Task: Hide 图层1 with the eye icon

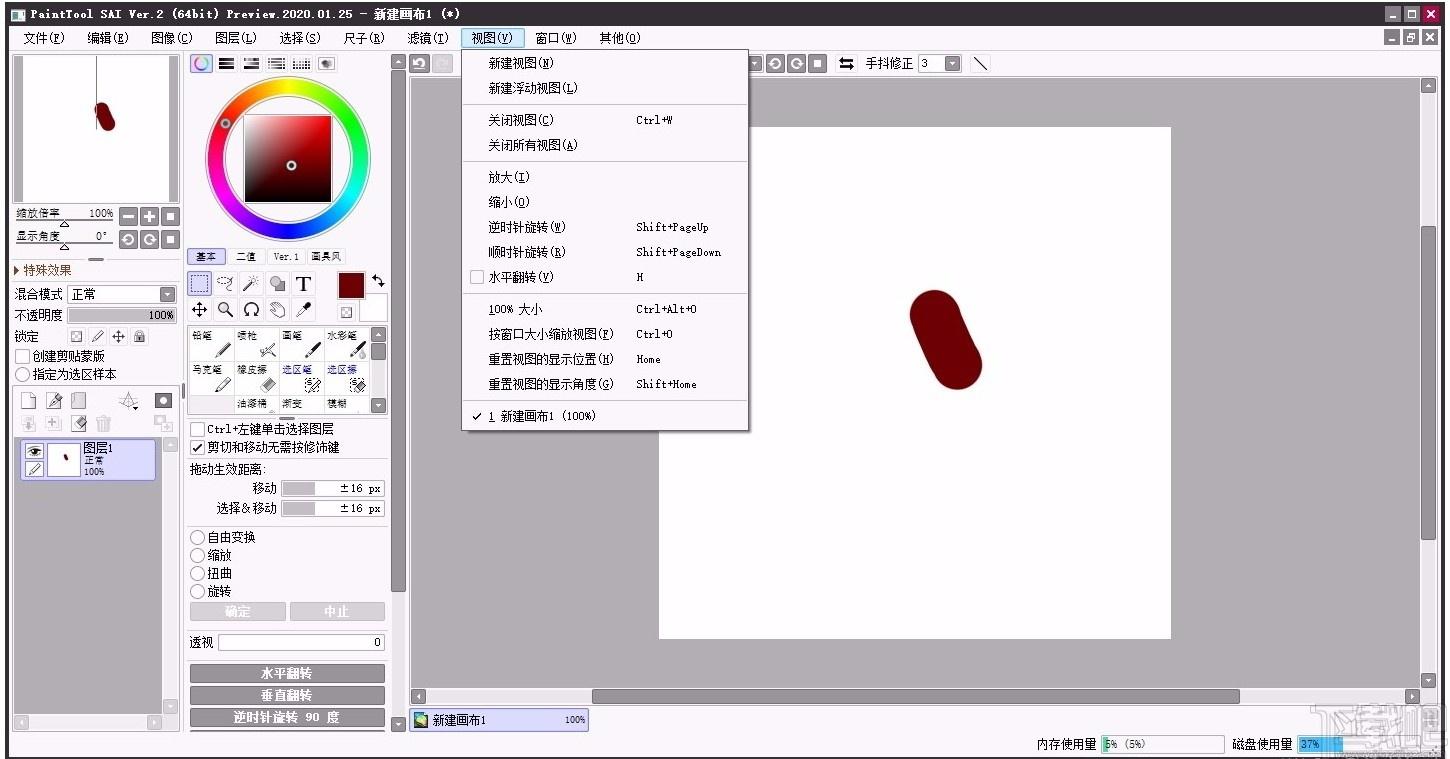Action: point(34,451)
